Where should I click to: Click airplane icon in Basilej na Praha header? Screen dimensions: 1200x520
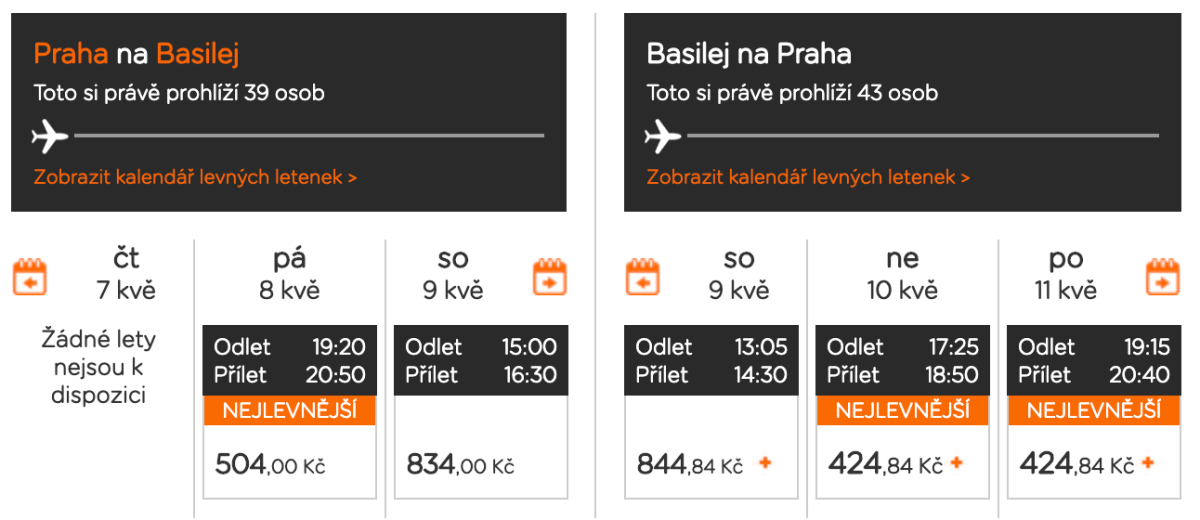662,135
